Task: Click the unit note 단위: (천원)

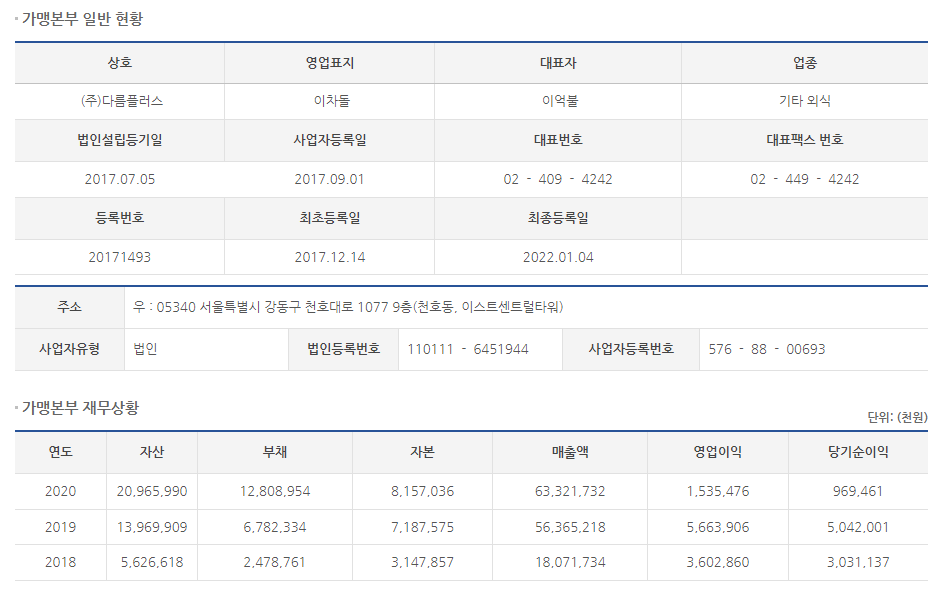Action: [x=897, y=417]
